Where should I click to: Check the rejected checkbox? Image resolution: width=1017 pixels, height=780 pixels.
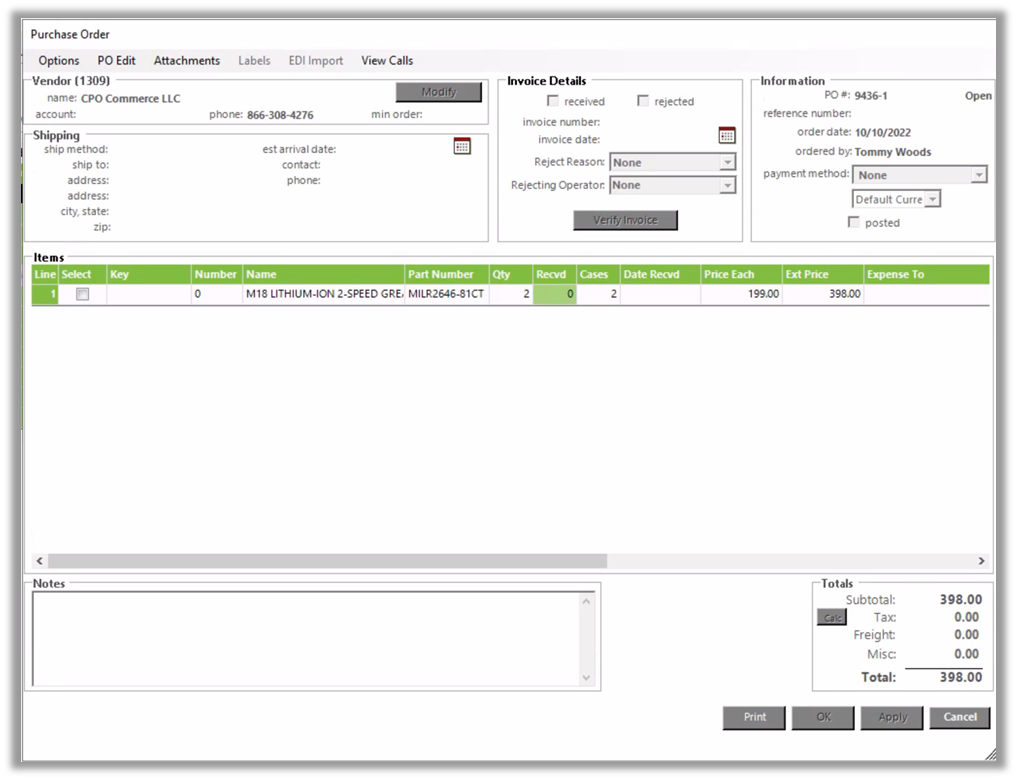click(x=643, y=101)
